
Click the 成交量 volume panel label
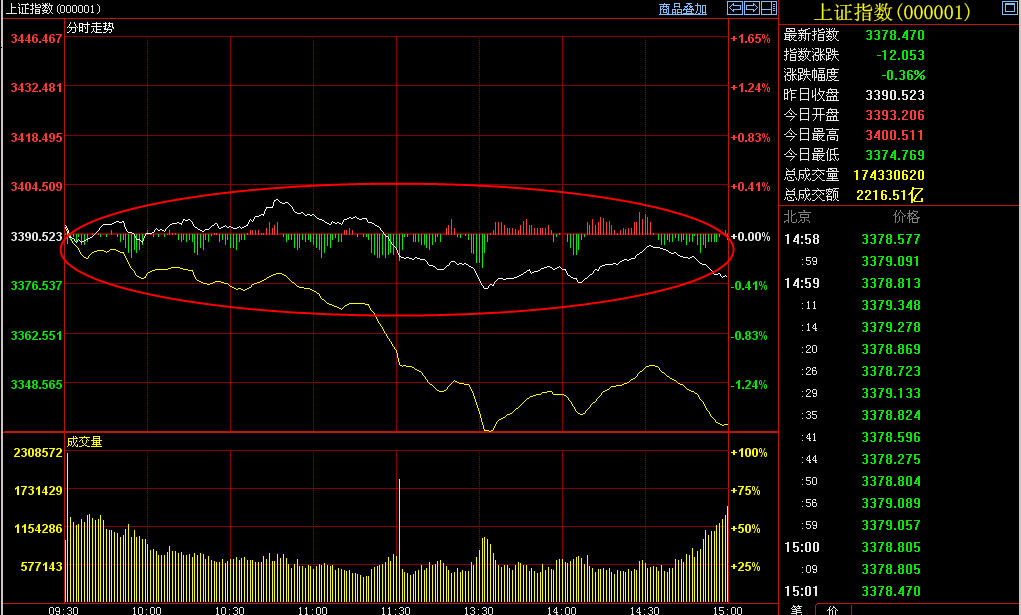click(84, 441)
